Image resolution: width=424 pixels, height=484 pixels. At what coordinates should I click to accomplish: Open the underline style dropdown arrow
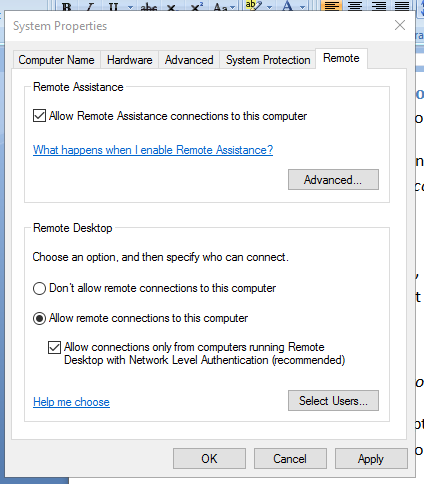pos(130,7)
